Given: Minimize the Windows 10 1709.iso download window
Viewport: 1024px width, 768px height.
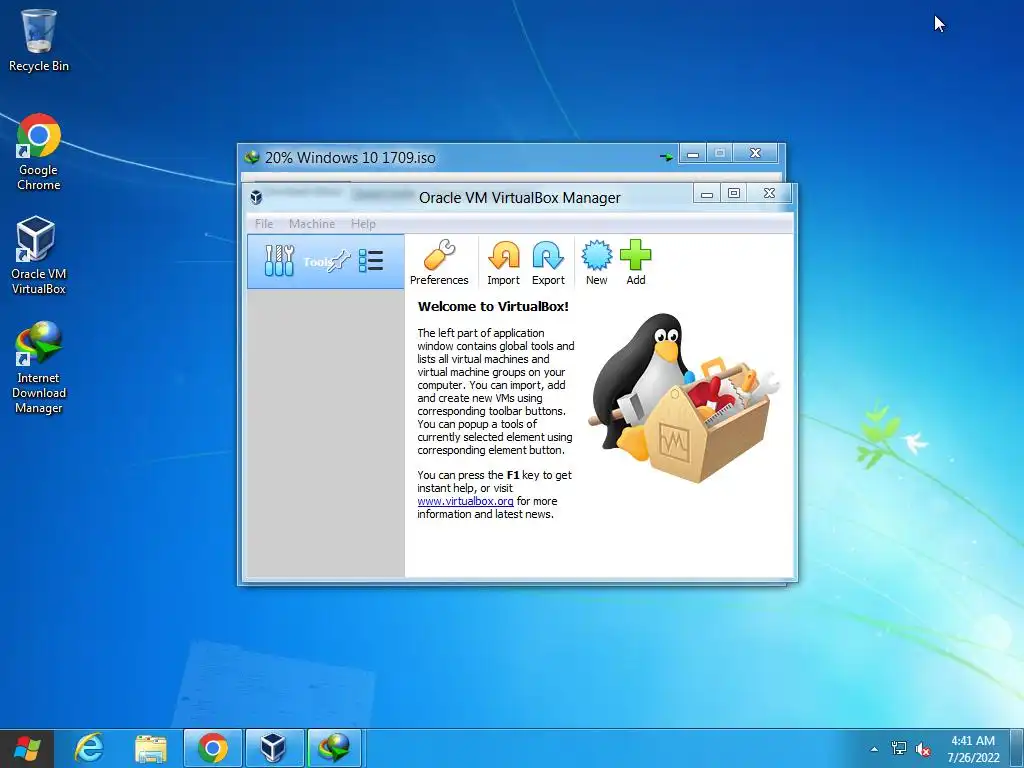Looking at the screenshot, I should pyautogui.click(x=693, y=154).
